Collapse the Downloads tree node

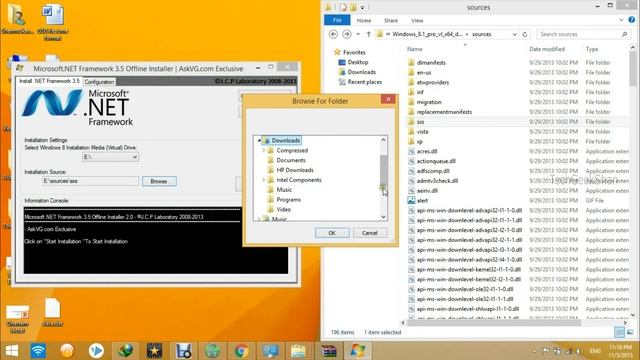[259, 140]
